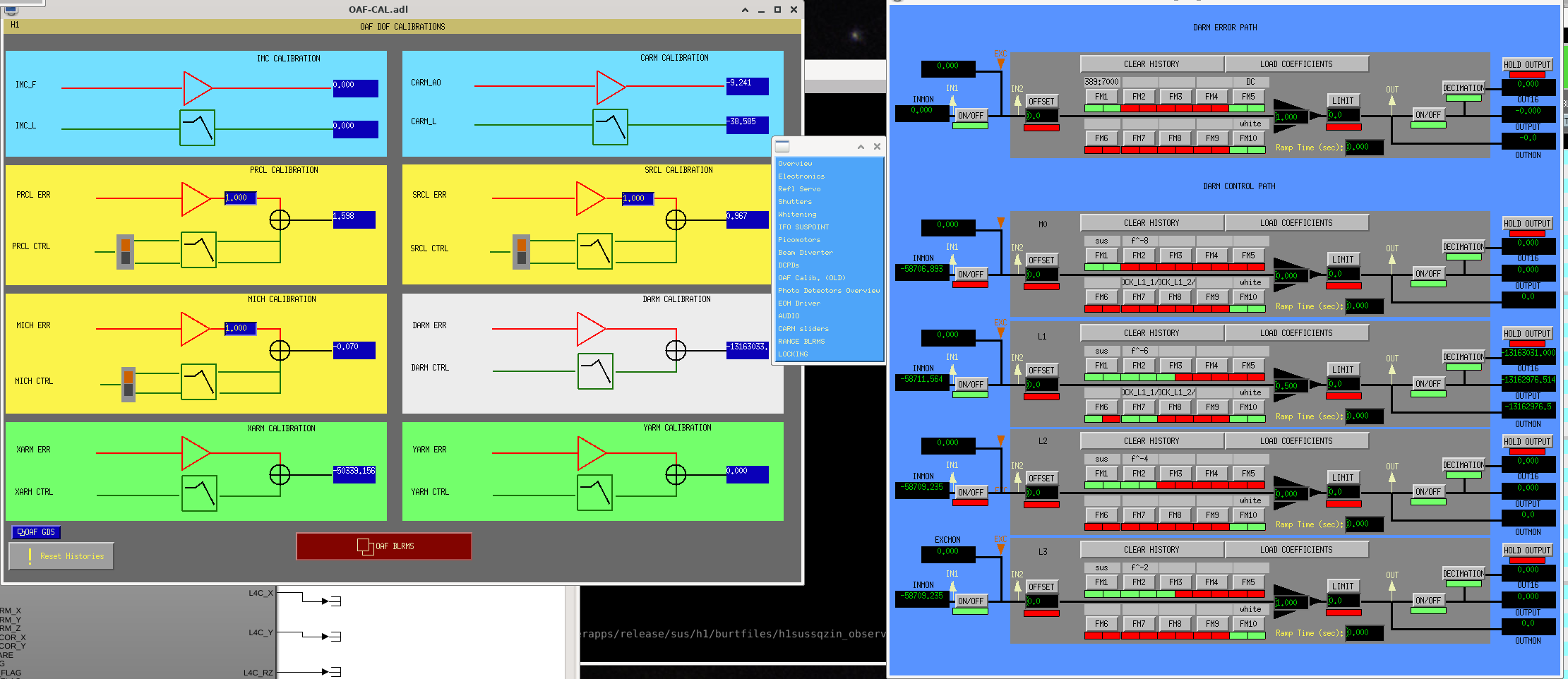Viewport: 1568px width, 679px height.
Task: Open the YARM CTRL filter block icon
Action: (594, 493)
